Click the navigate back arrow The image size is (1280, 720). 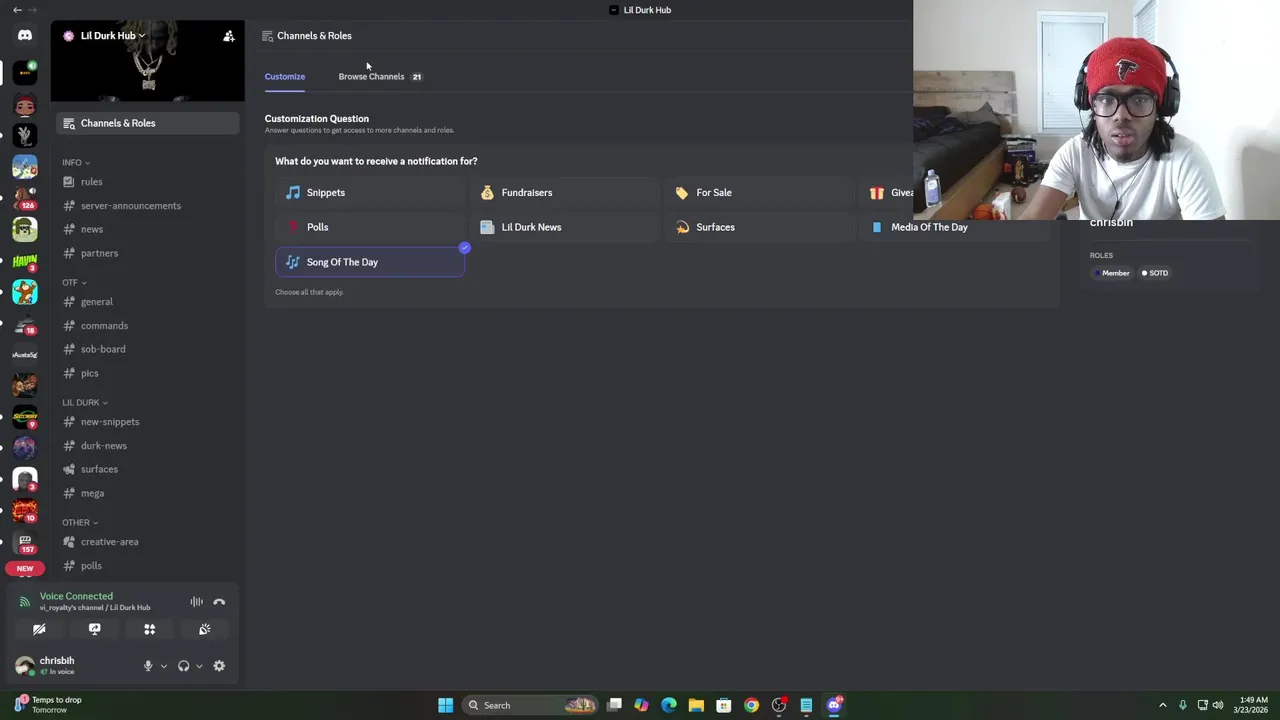pyautogui.click(x=17, y=10)
